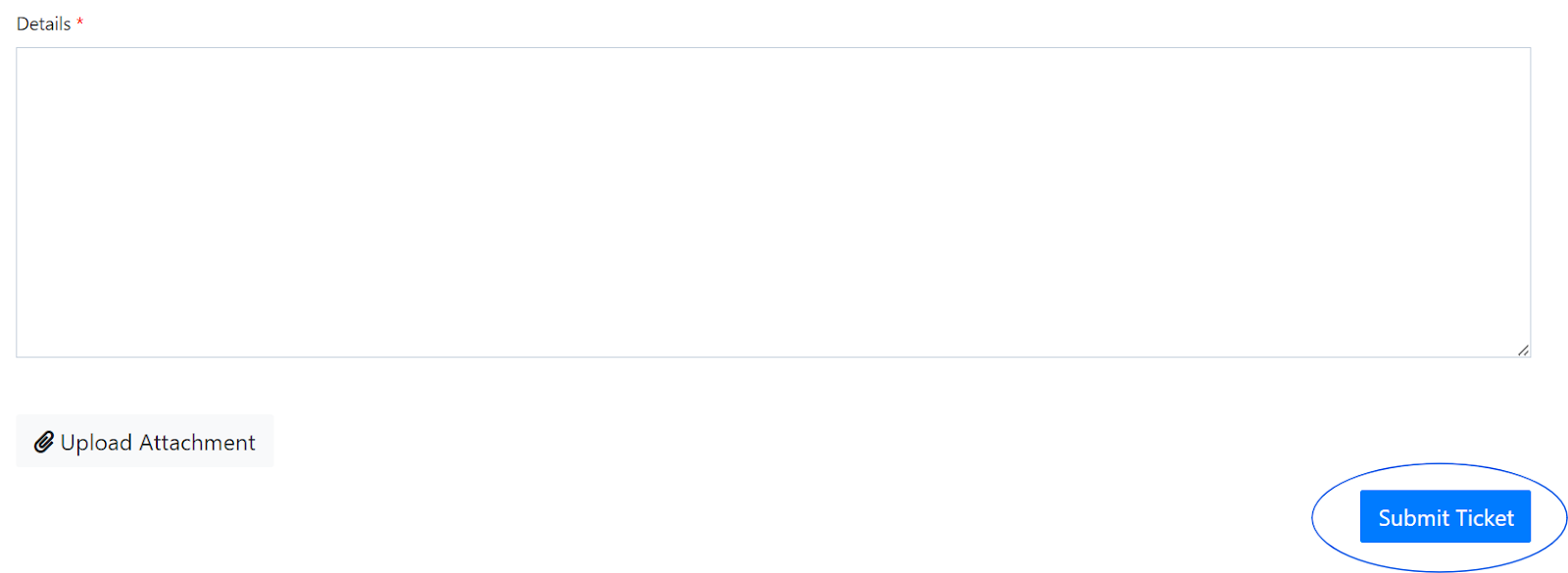The height and width of the screenshot is (573, 1568).
Task: Click the Details field label
Action: [44, 24]
